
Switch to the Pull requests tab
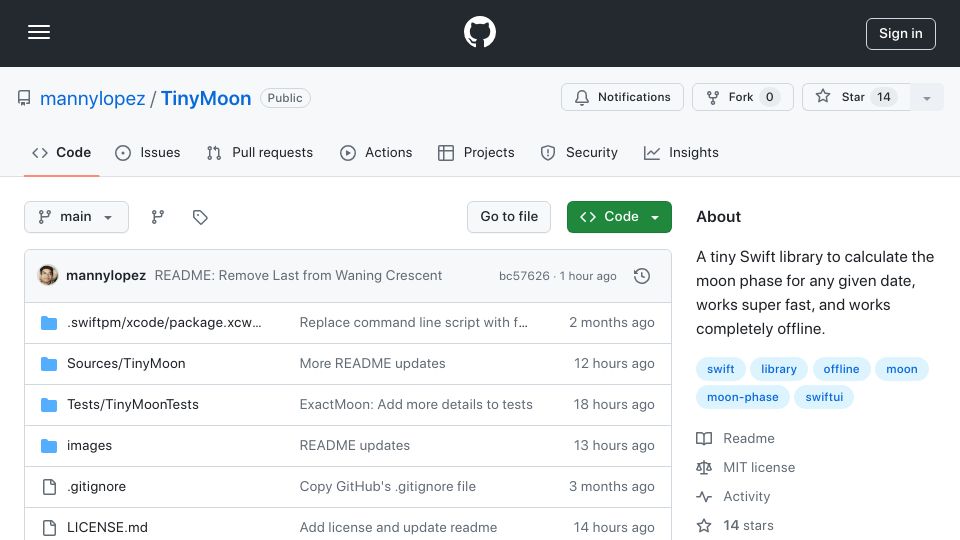point(260,152)
